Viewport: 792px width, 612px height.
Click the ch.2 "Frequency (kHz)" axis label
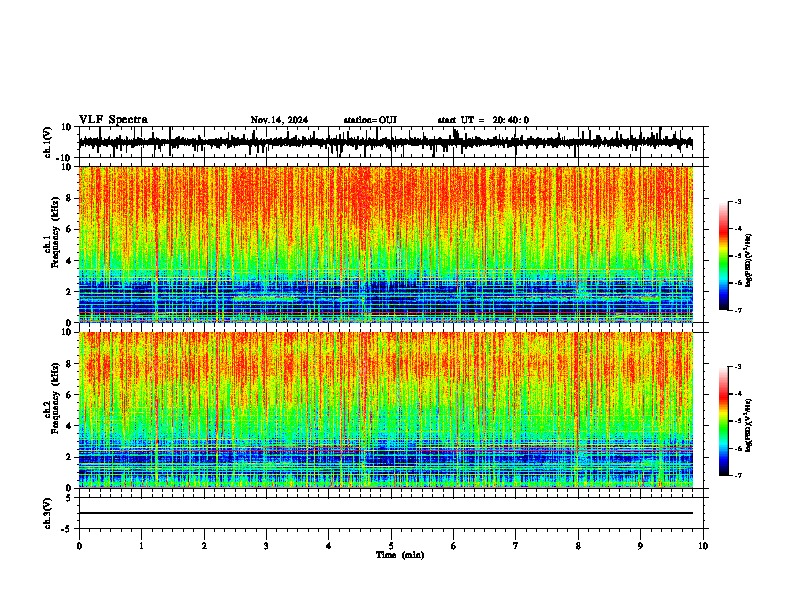point(55,398)
